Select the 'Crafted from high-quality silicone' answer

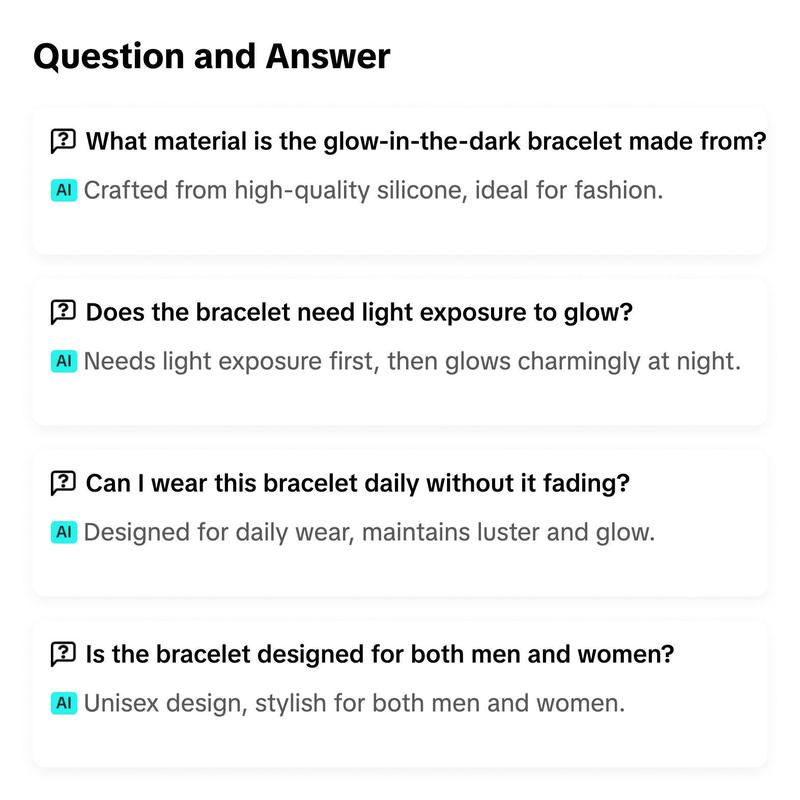[x=373, y=191]
